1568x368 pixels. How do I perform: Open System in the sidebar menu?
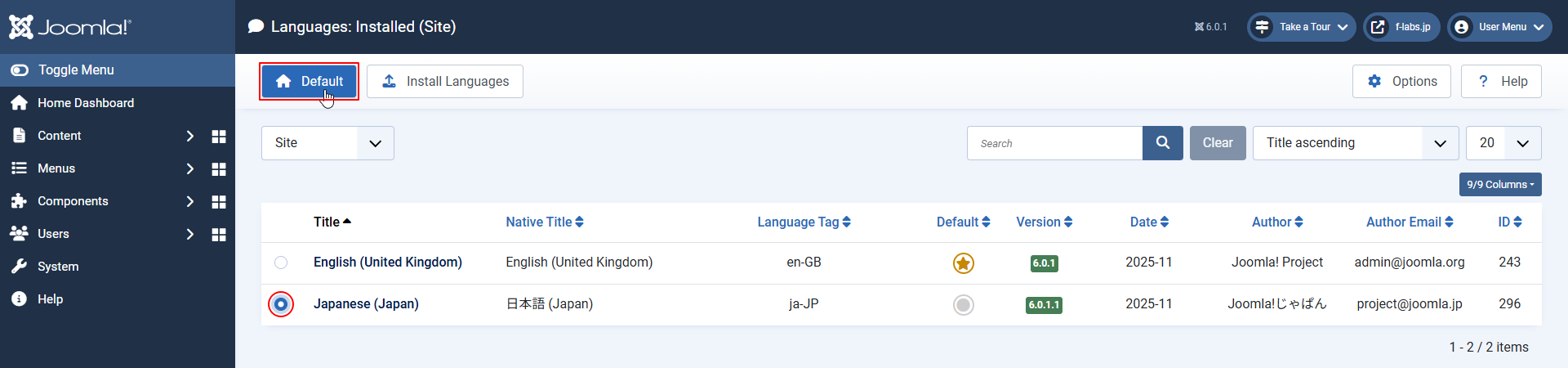click(x=58, y=267)
